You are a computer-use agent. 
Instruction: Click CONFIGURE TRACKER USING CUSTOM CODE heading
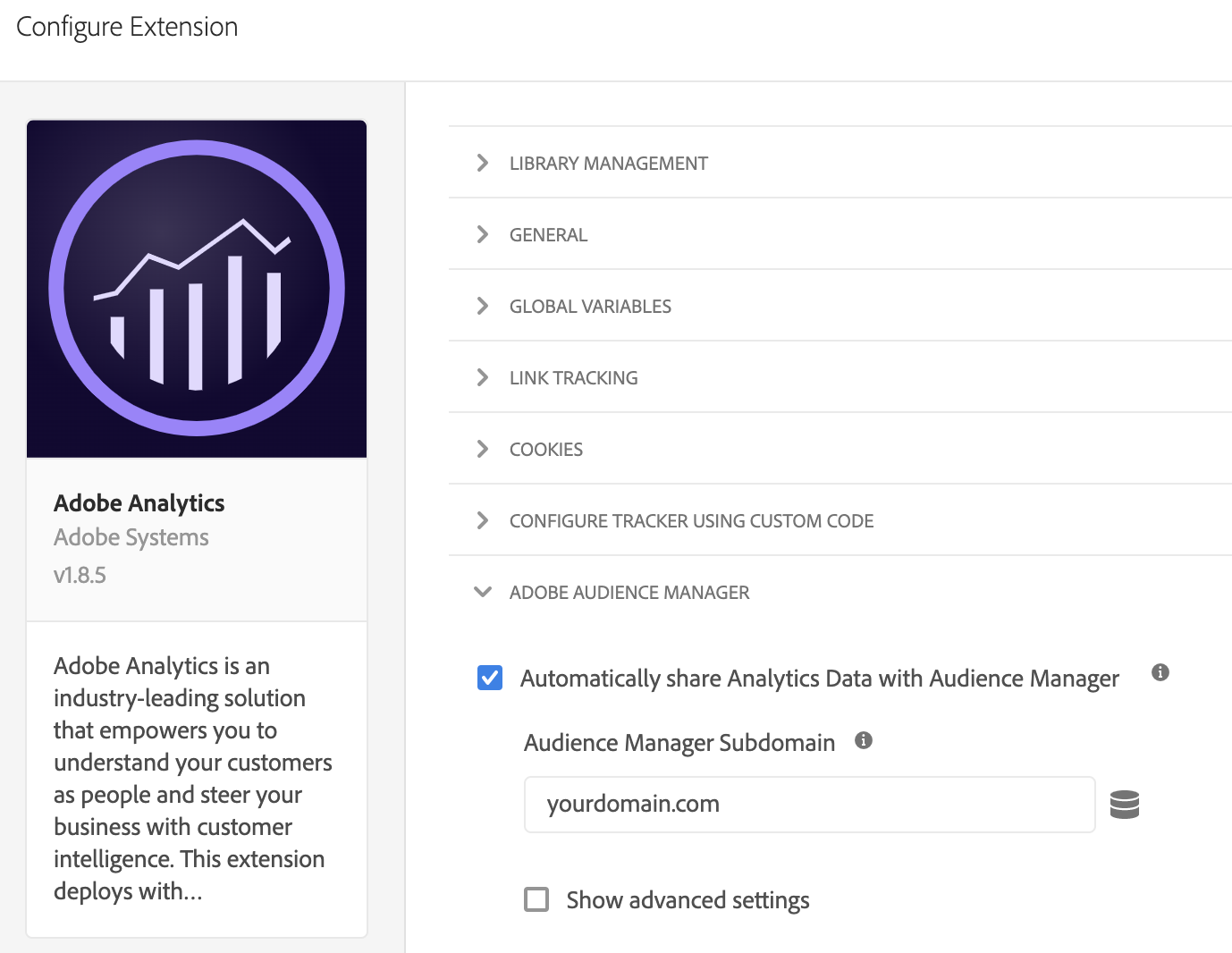click(691, 521)
